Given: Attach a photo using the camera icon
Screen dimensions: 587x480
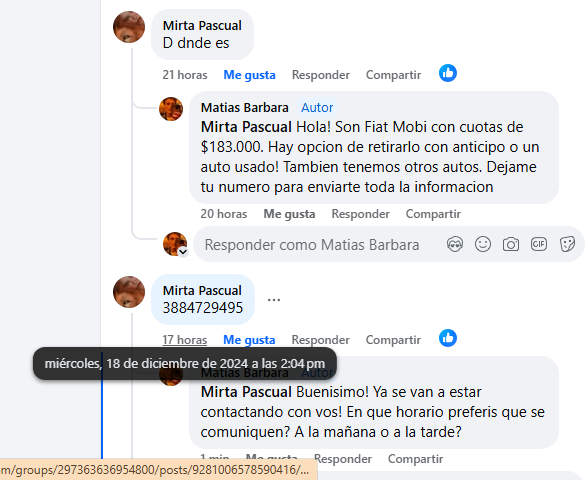Looking at the screenshot, I should pos(511,244).
